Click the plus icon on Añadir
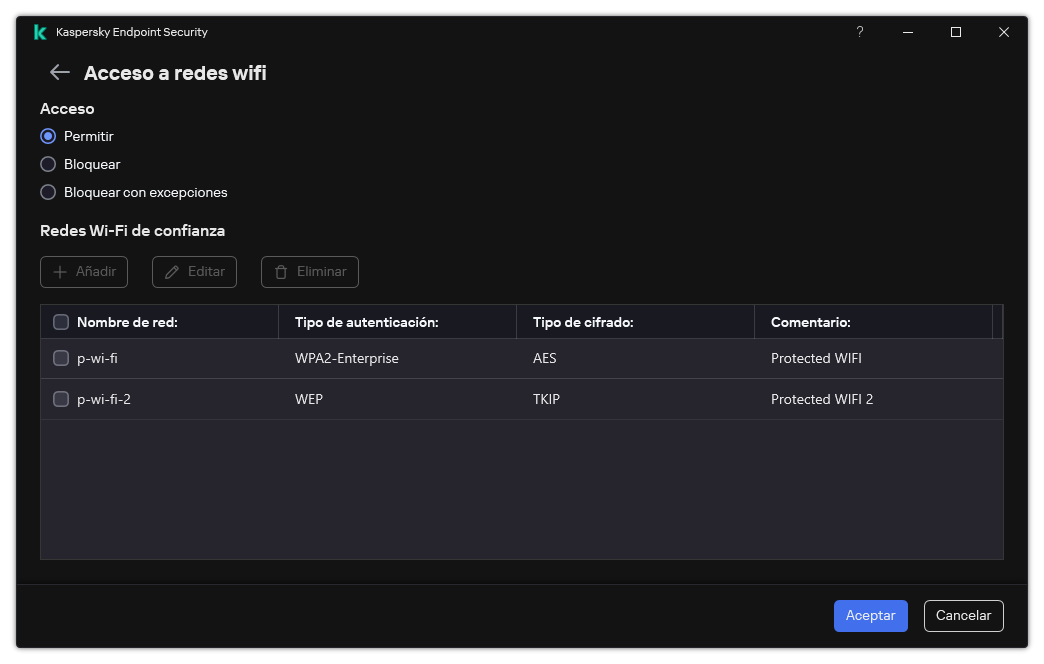The height and width of the screenshot is (664, 1044). (x=61, y=271)
